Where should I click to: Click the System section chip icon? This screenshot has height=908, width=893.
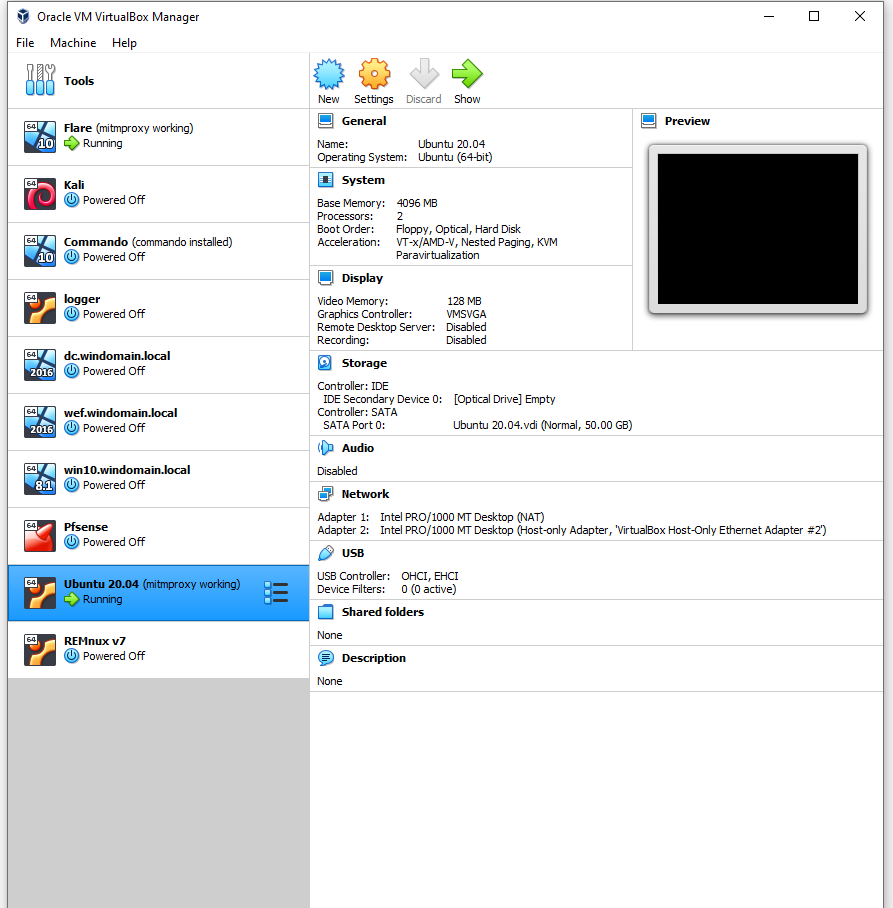tap(325, 180)
